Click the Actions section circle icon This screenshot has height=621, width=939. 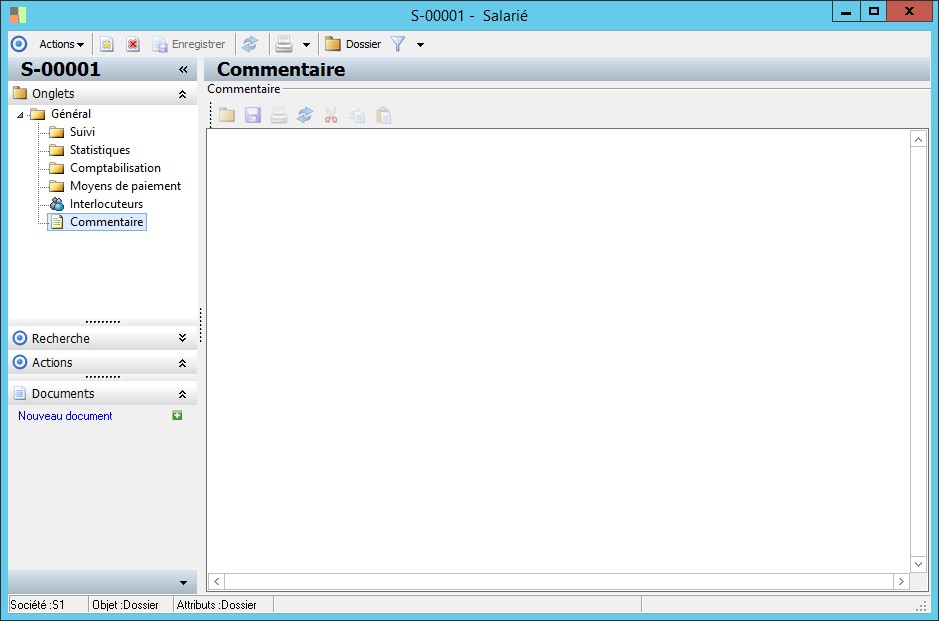[x=20, y=362]
